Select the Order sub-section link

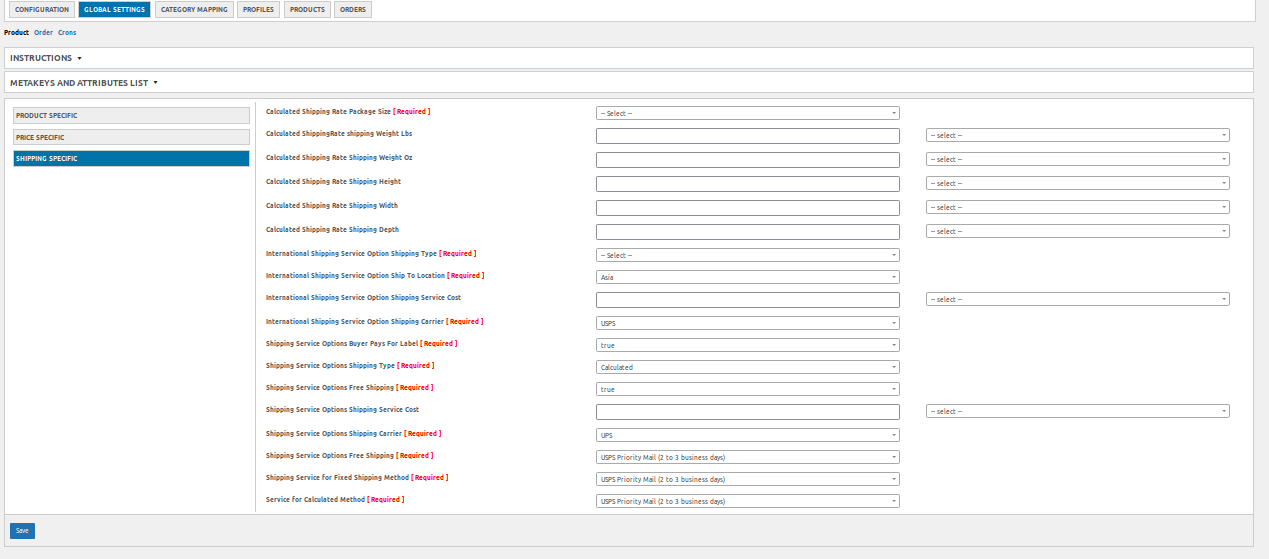[x=43, y=33]
